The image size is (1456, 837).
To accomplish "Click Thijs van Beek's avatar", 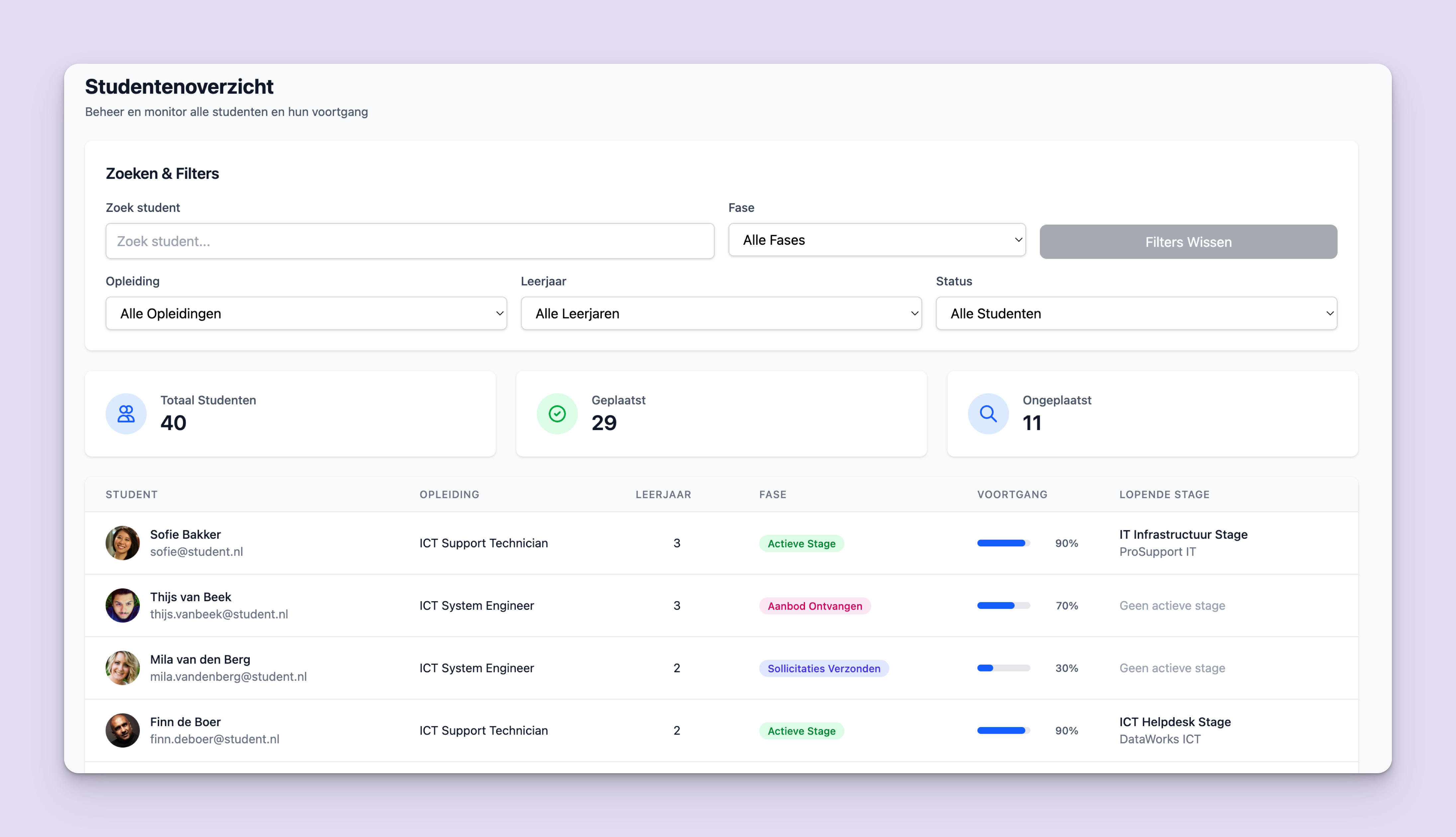I will 123,605.
